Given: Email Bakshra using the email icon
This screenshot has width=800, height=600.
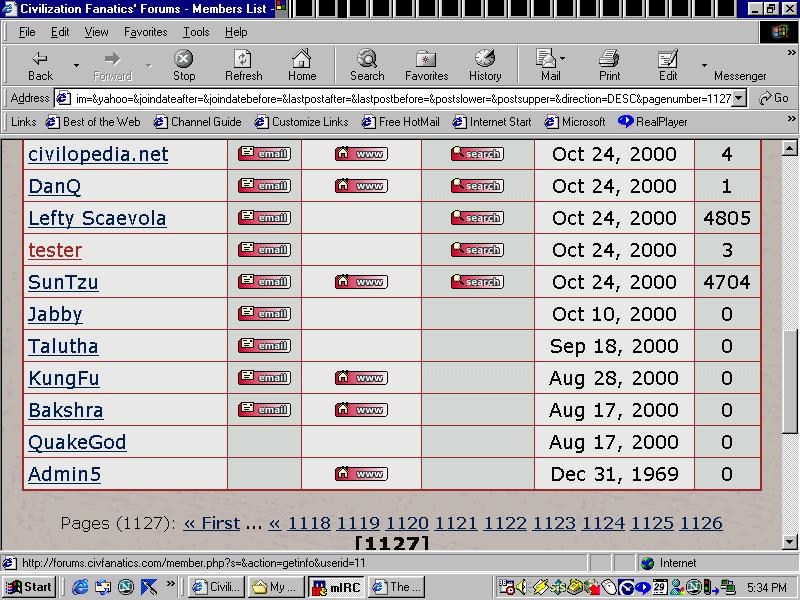Looking at the screenshot, I should coord(264,410).
